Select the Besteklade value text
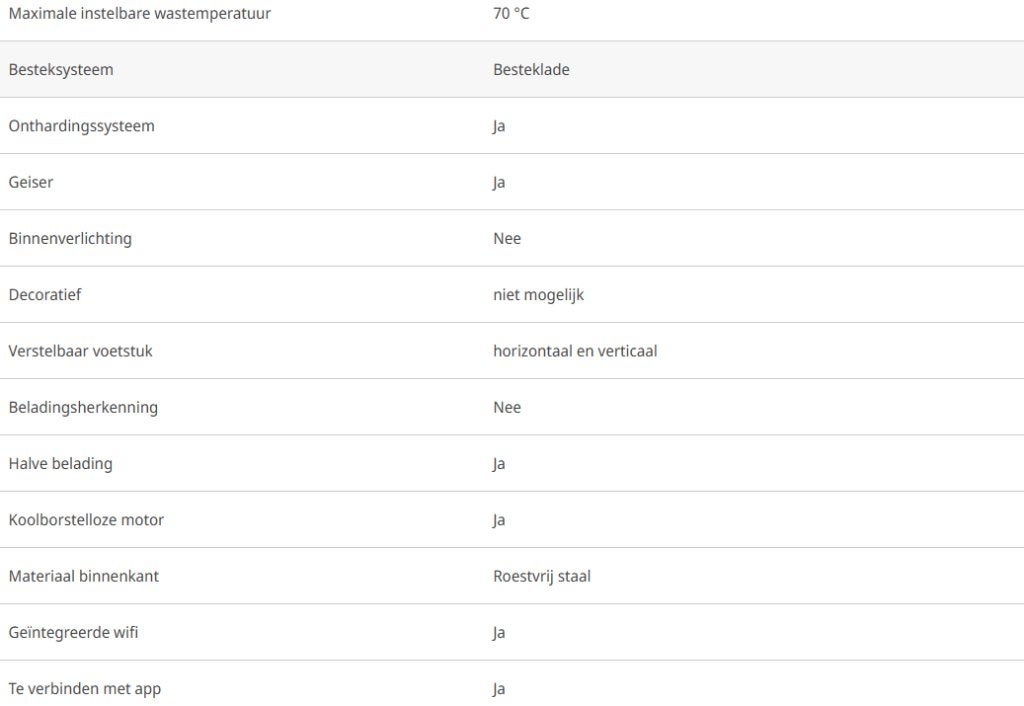Viewport: 1024px width, 706px height. [x=531, y=70]
